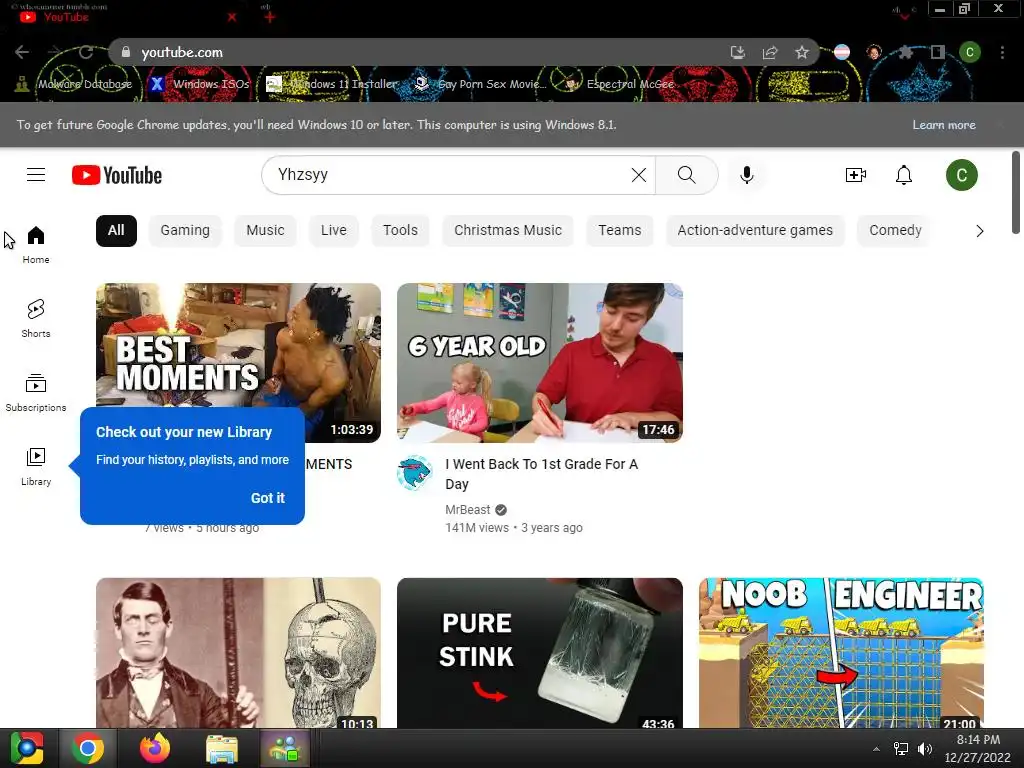Image resolution: width=1024 pixels, height=768 pixels.
Task: Reload the page with the refresh icon
Action: click(x=86, y=52)
